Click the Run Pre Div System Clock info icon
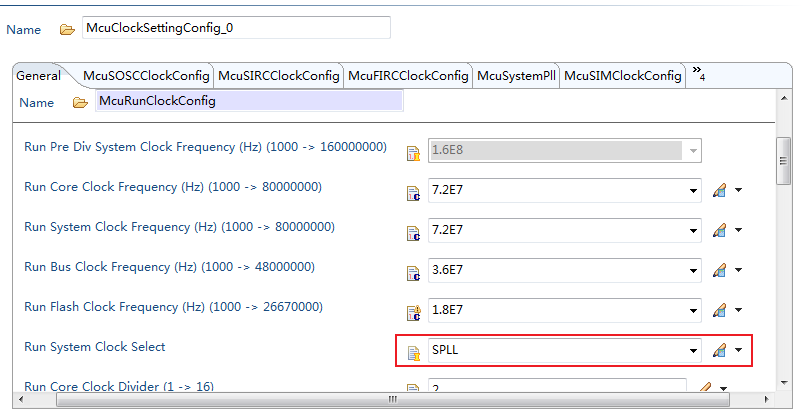Screen dimensions: 805x419 click(413, 153)
